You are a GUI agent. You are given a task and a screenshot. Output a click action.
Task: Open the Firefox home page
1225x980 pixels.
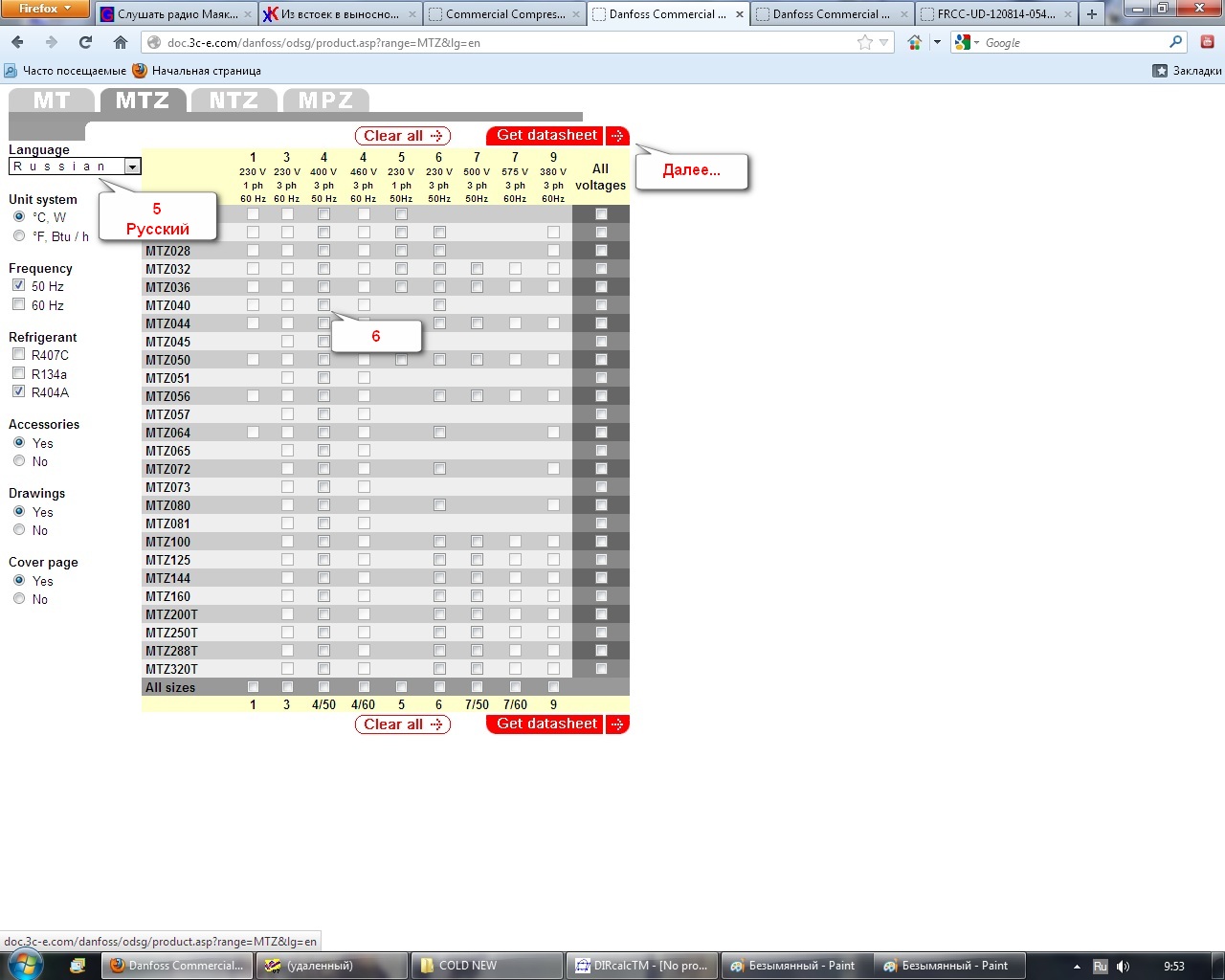coord(121,42)
